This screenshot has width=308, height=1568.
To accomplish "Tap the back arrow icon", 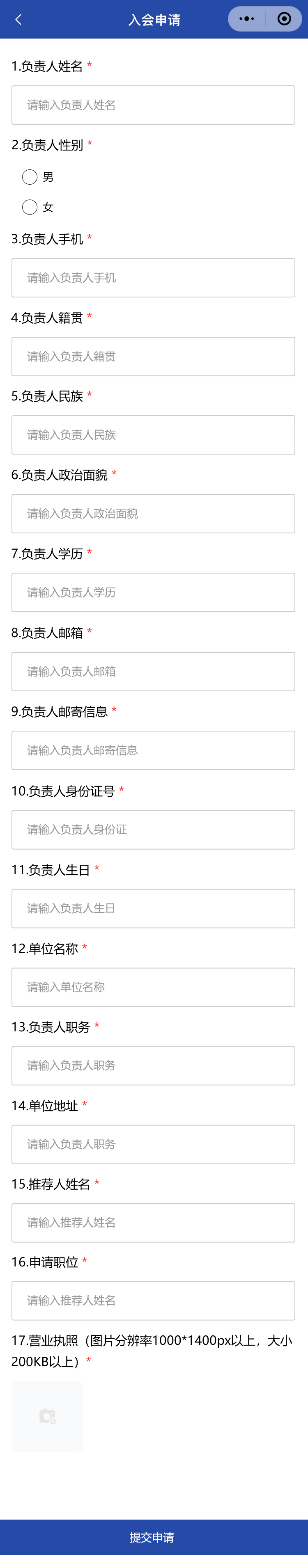I will coord(19,19).
